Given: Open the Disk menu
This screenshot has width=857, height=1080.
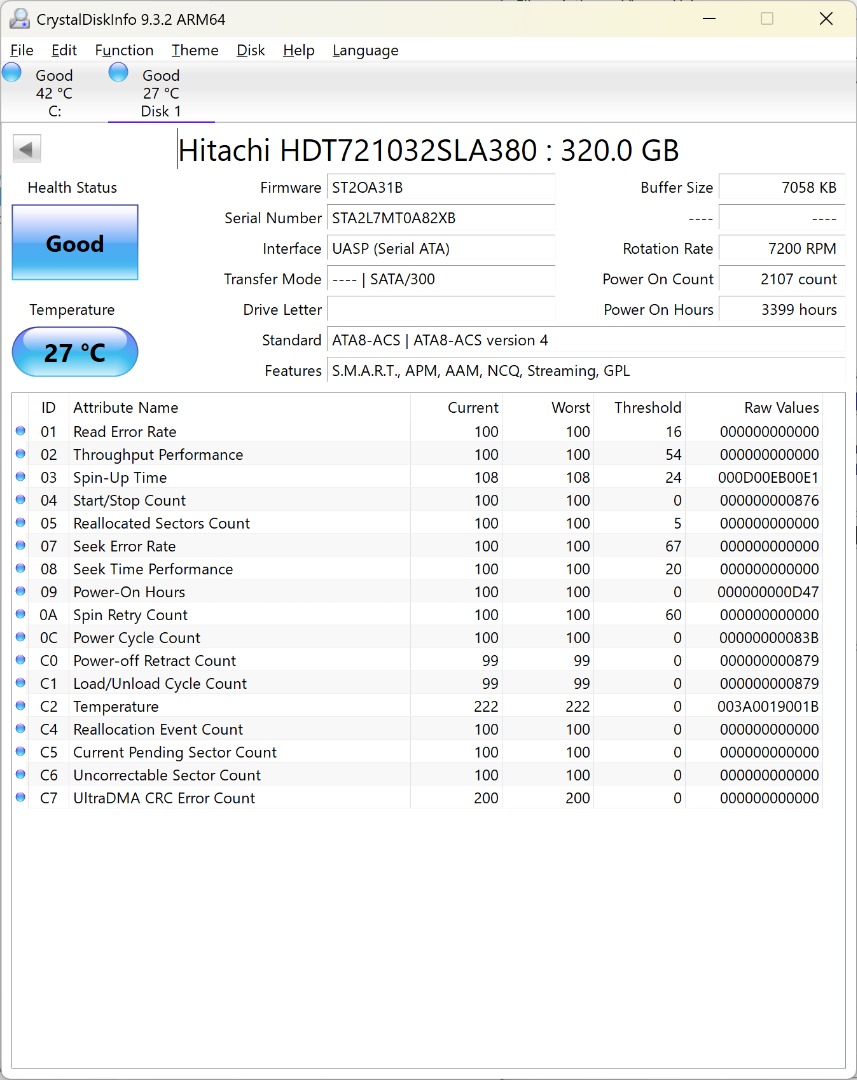Looking at the screenshot, I should point(250,50).
